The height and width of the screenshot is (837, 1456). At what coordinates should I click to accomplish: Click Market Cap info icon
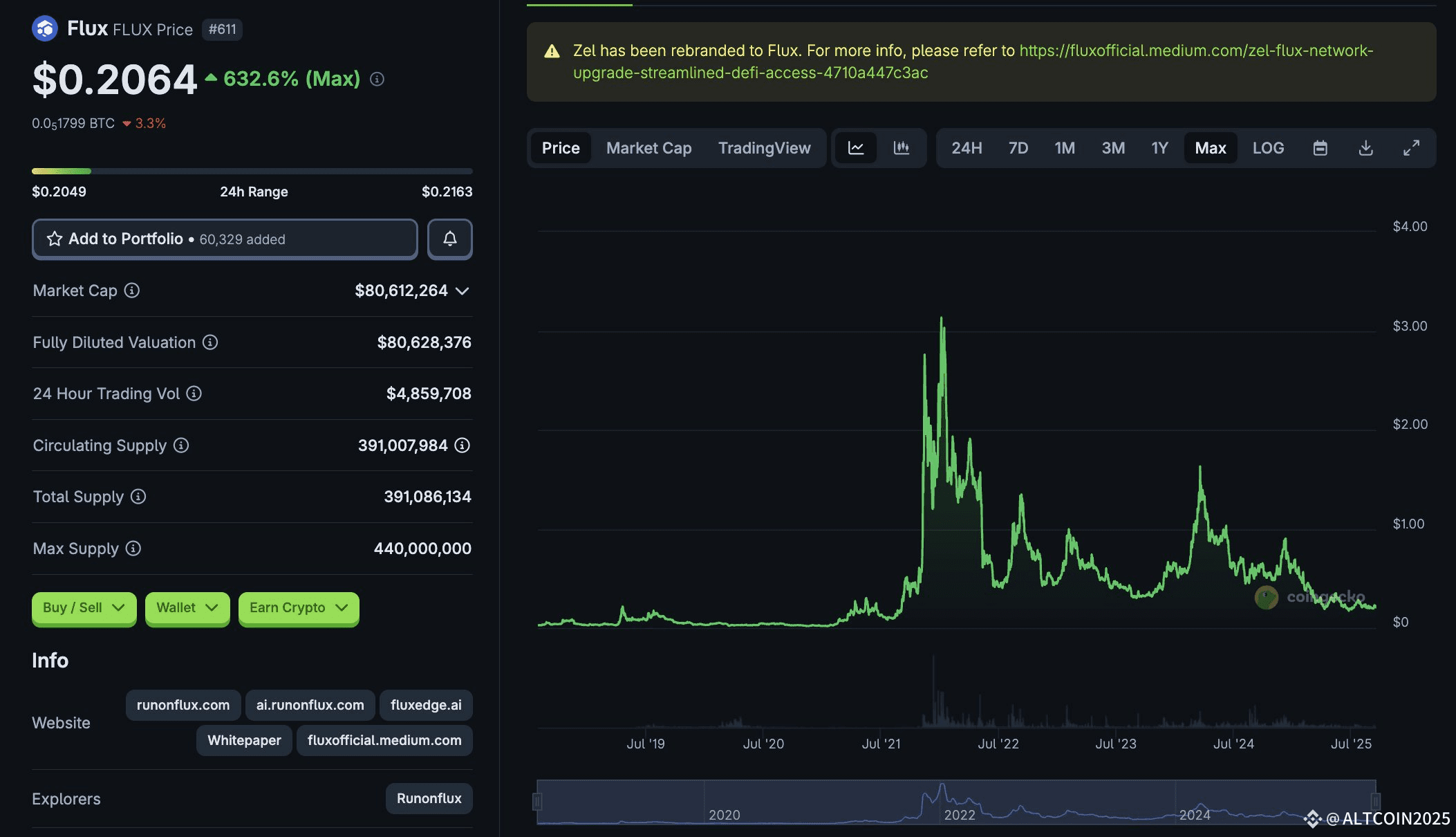132,291
